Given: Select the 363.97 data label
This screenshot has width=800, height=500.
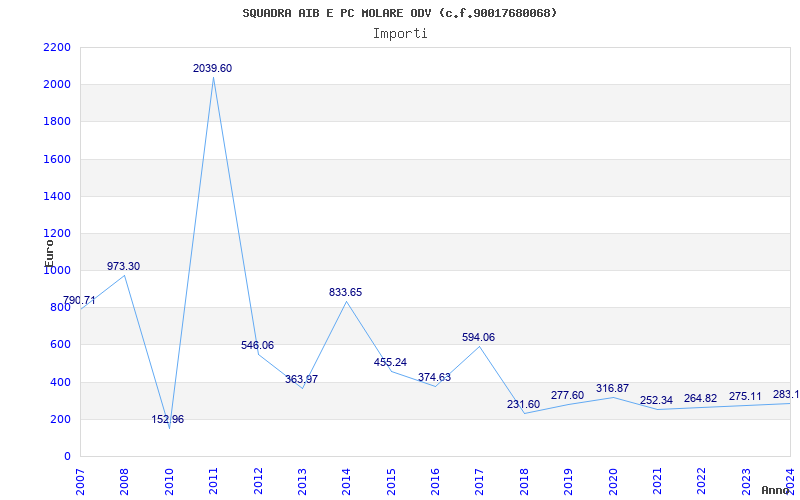Looking at the screenshot, I should point(302,380).
